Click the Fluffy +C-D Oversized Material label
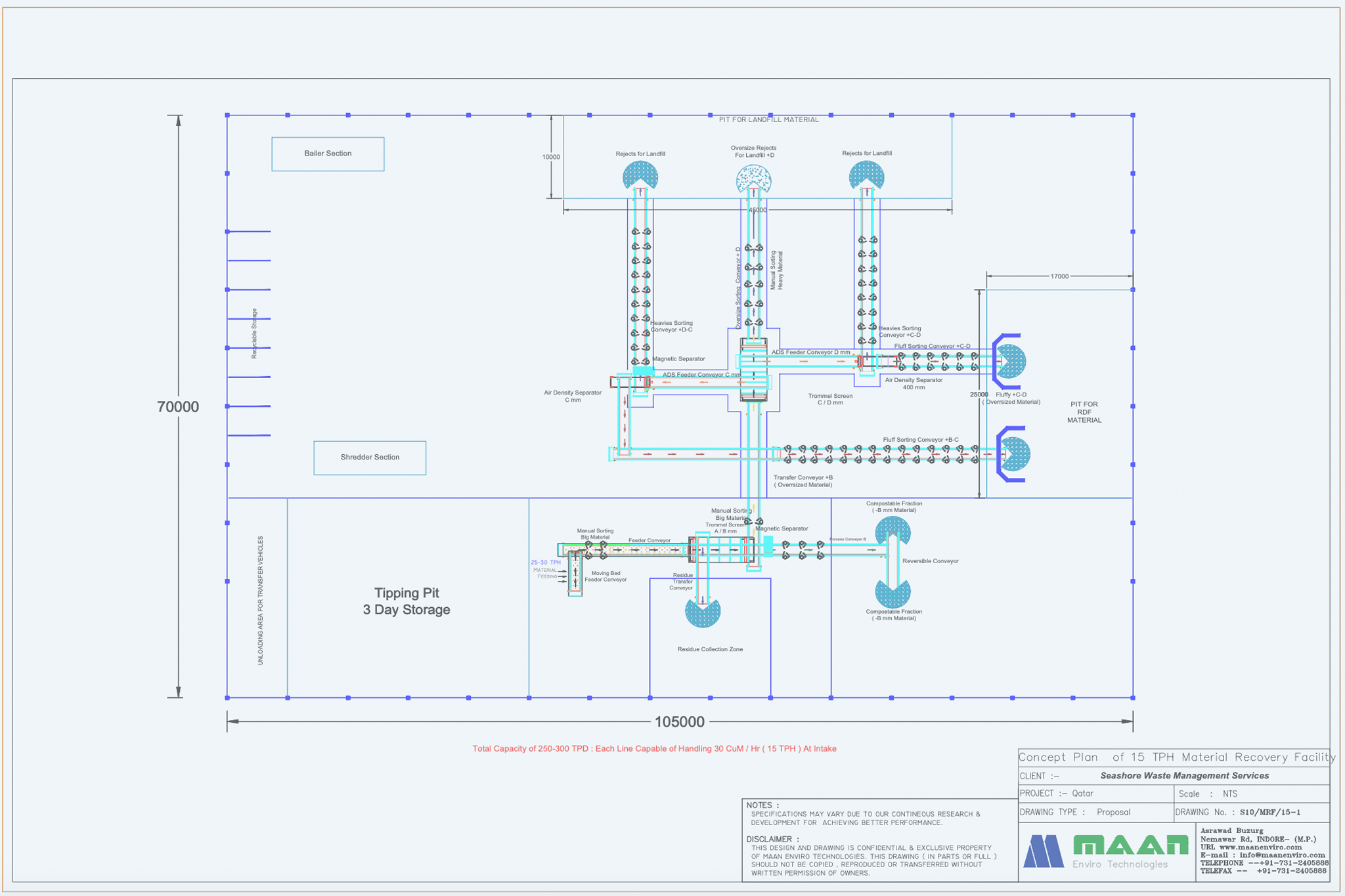Viewport: 1345px width, 896px height. pos(1011,398)
